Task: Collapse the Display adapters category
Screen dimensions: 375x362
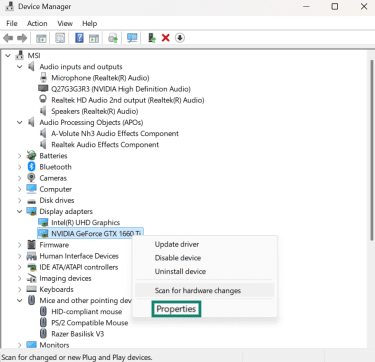Action: (20, 211)
